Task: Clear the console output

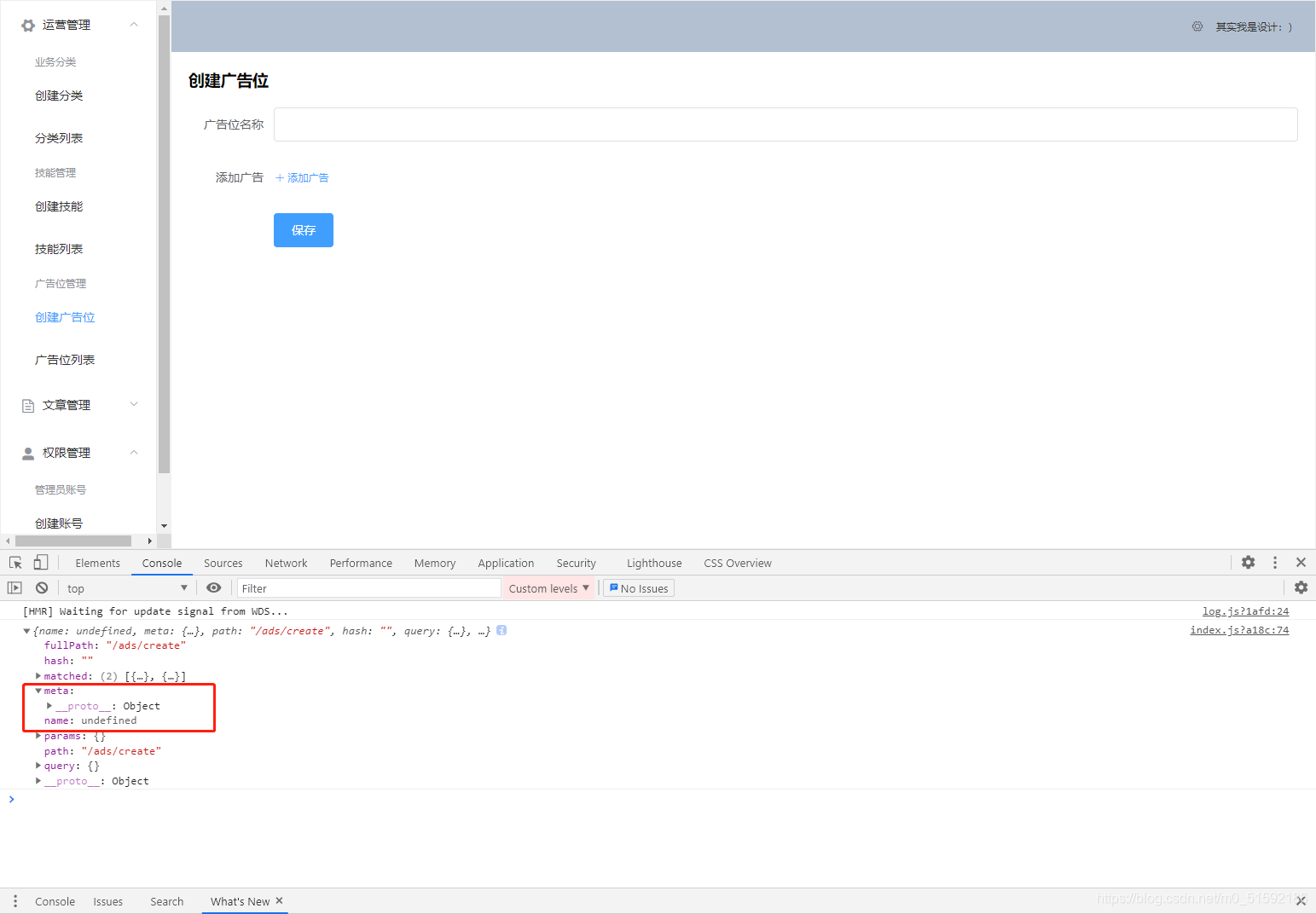Action: point(42,588)
